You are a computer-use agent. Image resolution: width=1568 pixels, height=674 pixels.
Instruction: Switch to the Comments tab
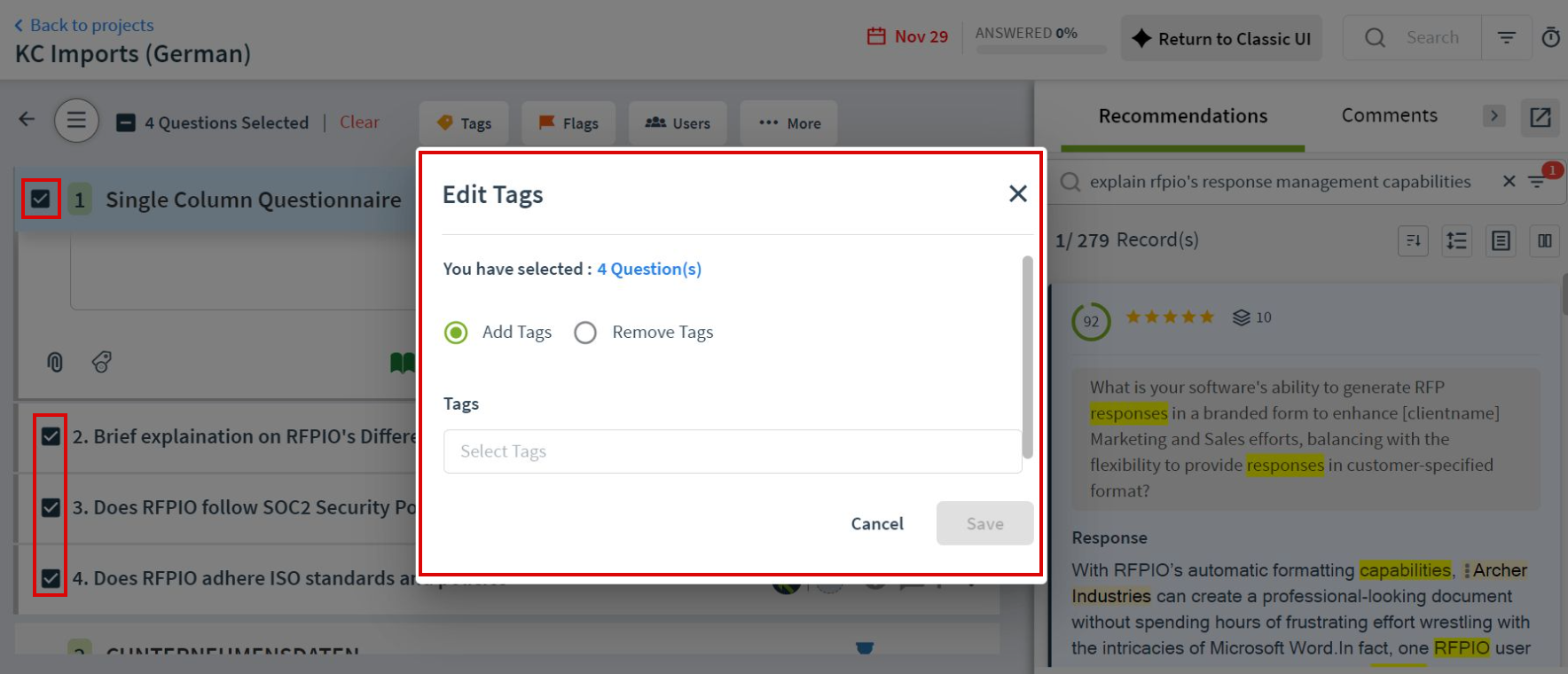tap(1389, 115)
